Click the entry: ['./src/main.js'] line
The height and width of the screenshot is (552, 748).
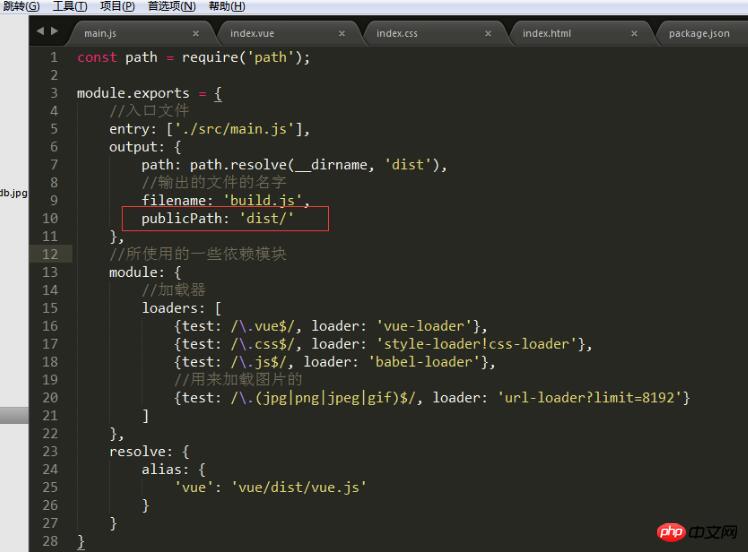209,129
